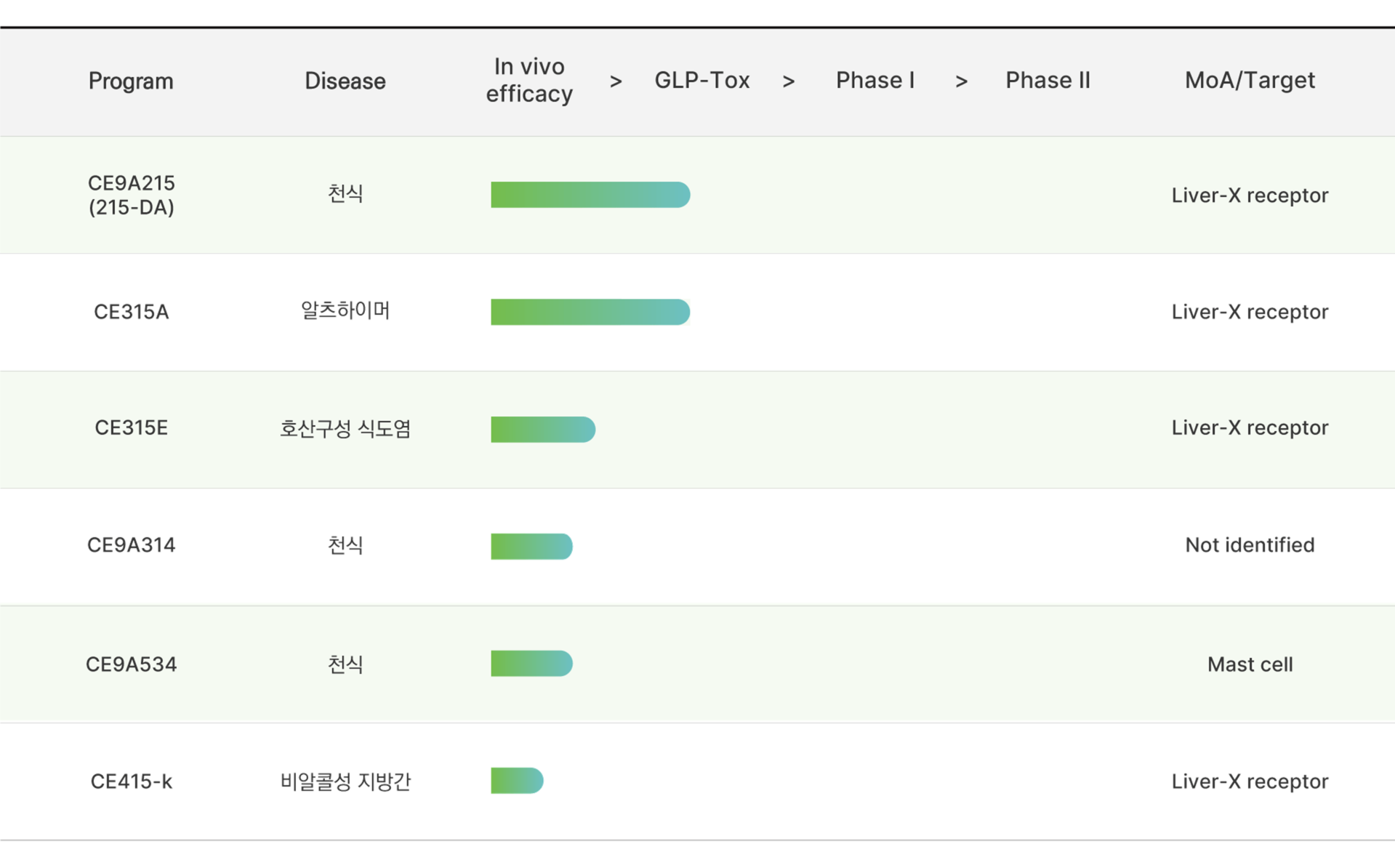This screenshot has height=868, width=1395.
Task: Select the GLP-Tox stage header
Action: [701, 80]
